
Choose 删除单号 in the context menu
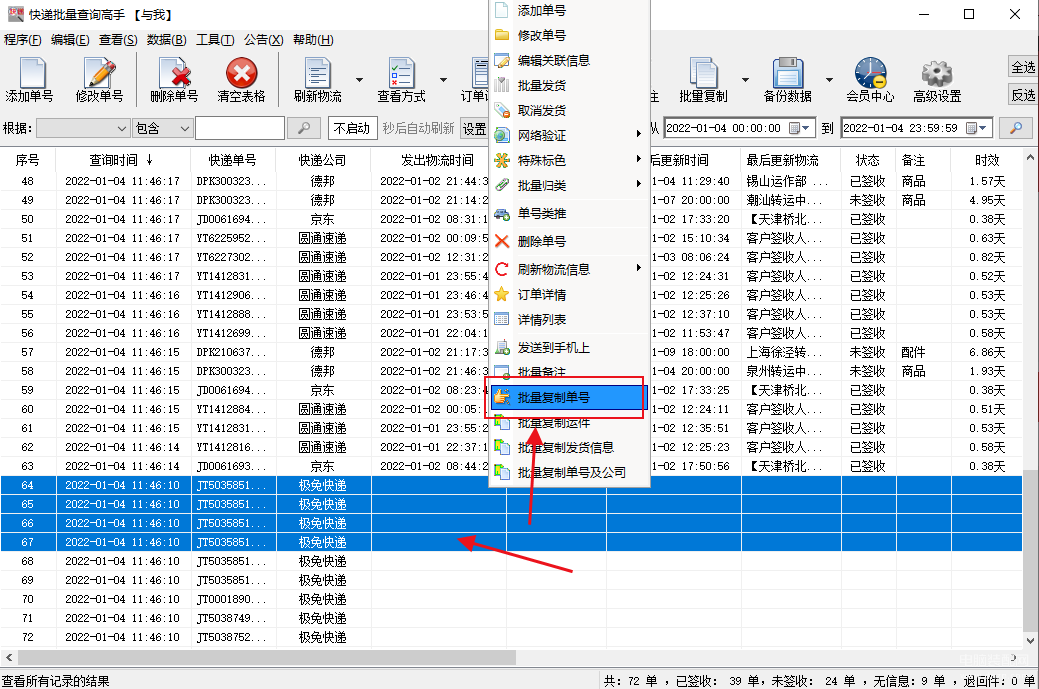[570, 241]
